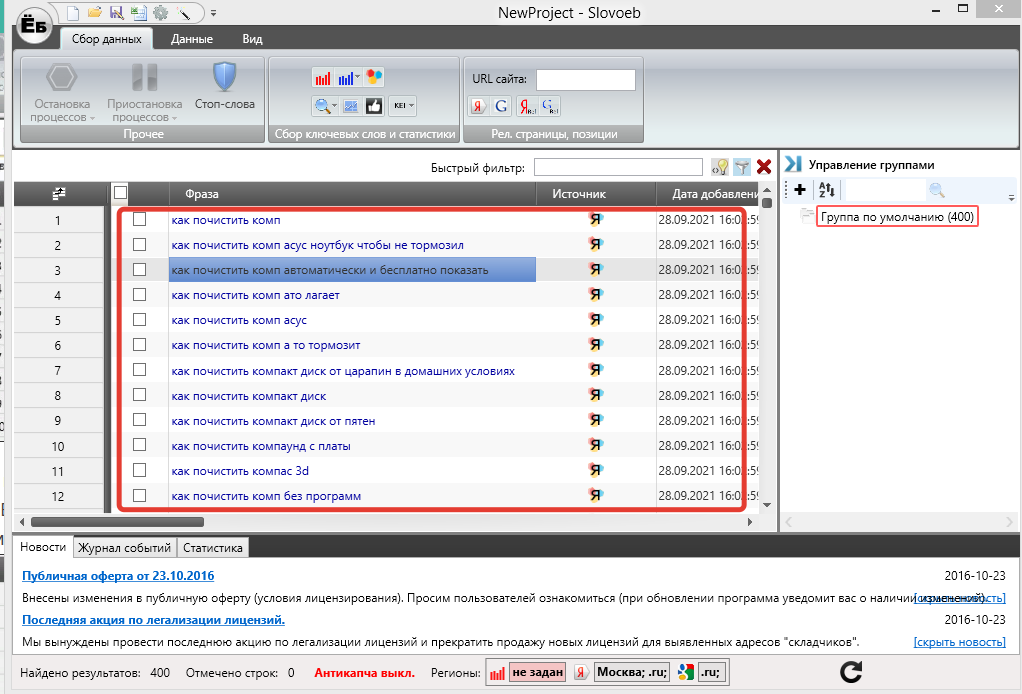Check the row 'как почистить компаунд с платы'

click(139, 444)
